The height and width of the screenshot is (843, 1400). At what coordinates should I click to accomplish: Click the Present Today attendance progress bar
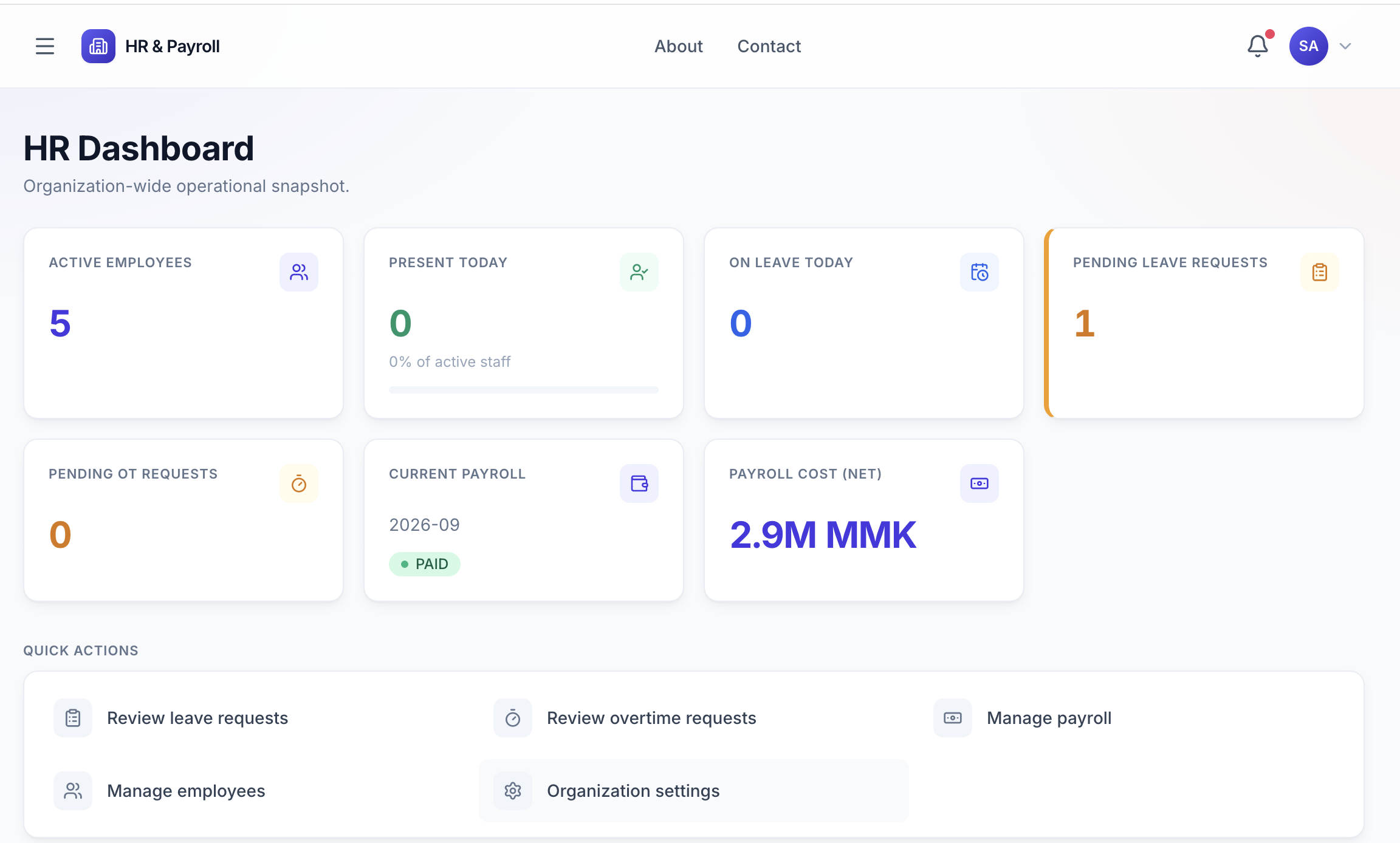point(524,390)
